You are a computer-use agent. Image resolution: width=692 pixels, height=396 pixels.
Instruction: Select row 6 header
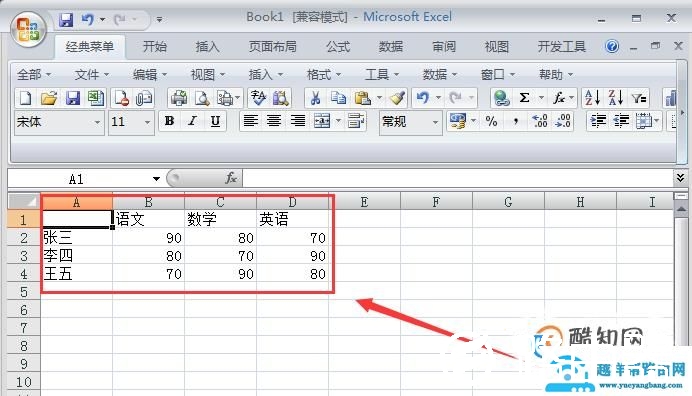click(x=24, y=310)
